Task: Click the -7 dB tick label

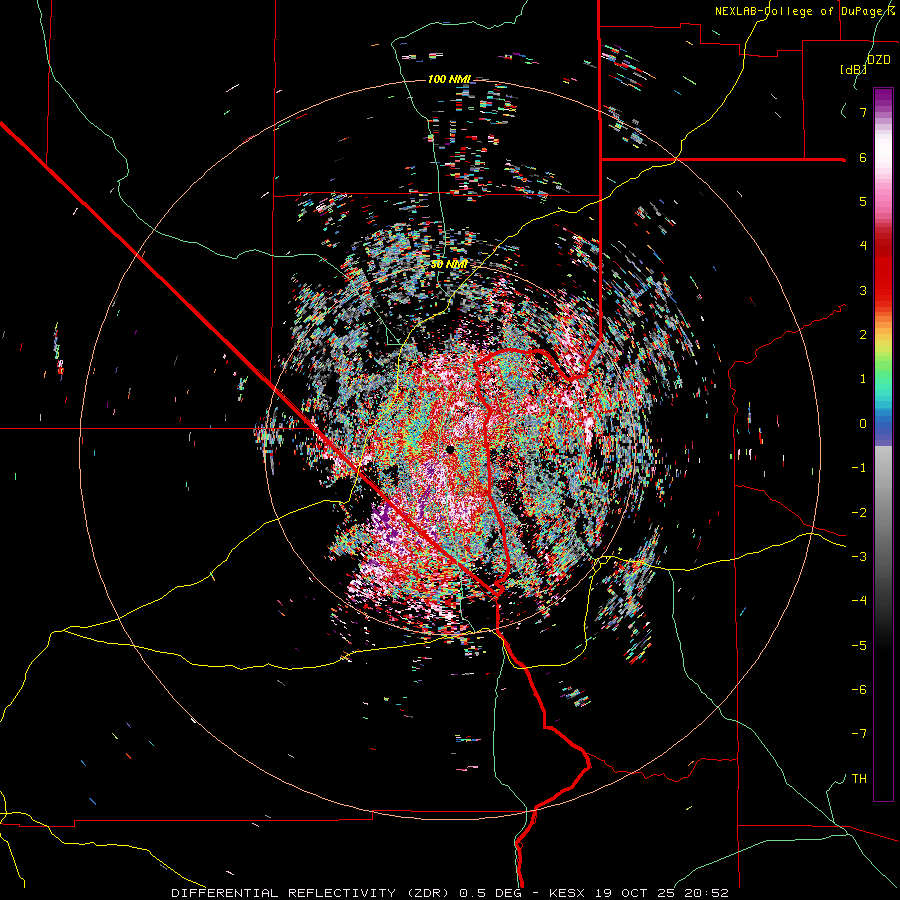Action: click(x=859, y=734)
